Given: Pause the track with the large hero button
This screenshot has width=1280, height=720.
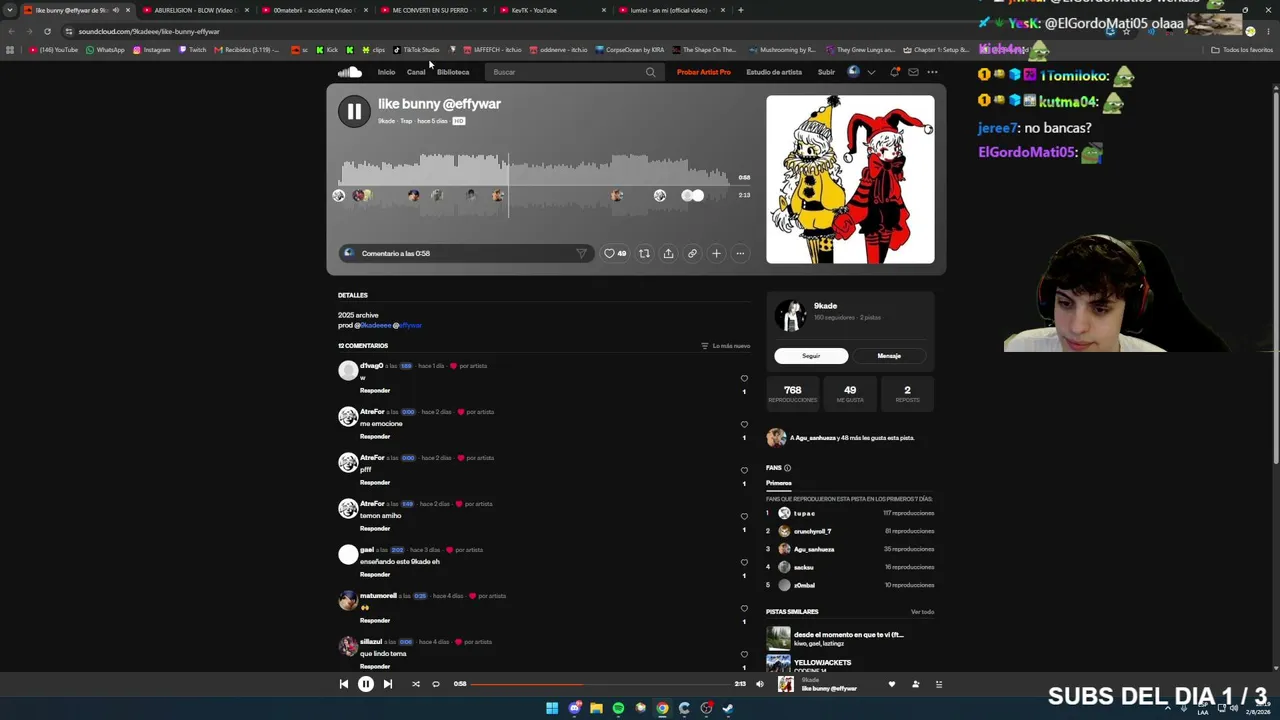Looking at the screenshot, I should pyautogui.click(x=354, y=112).
